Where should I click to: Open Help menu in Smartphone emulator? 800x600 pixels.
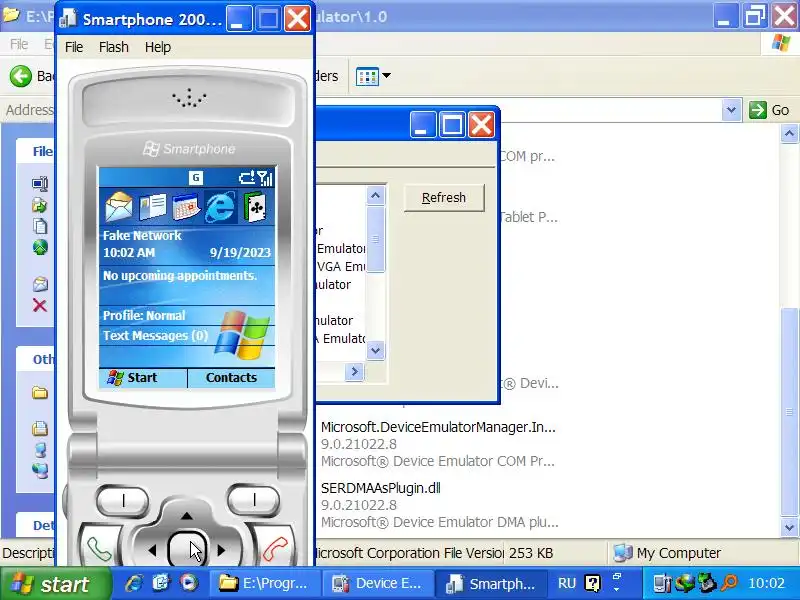[158, 47]
